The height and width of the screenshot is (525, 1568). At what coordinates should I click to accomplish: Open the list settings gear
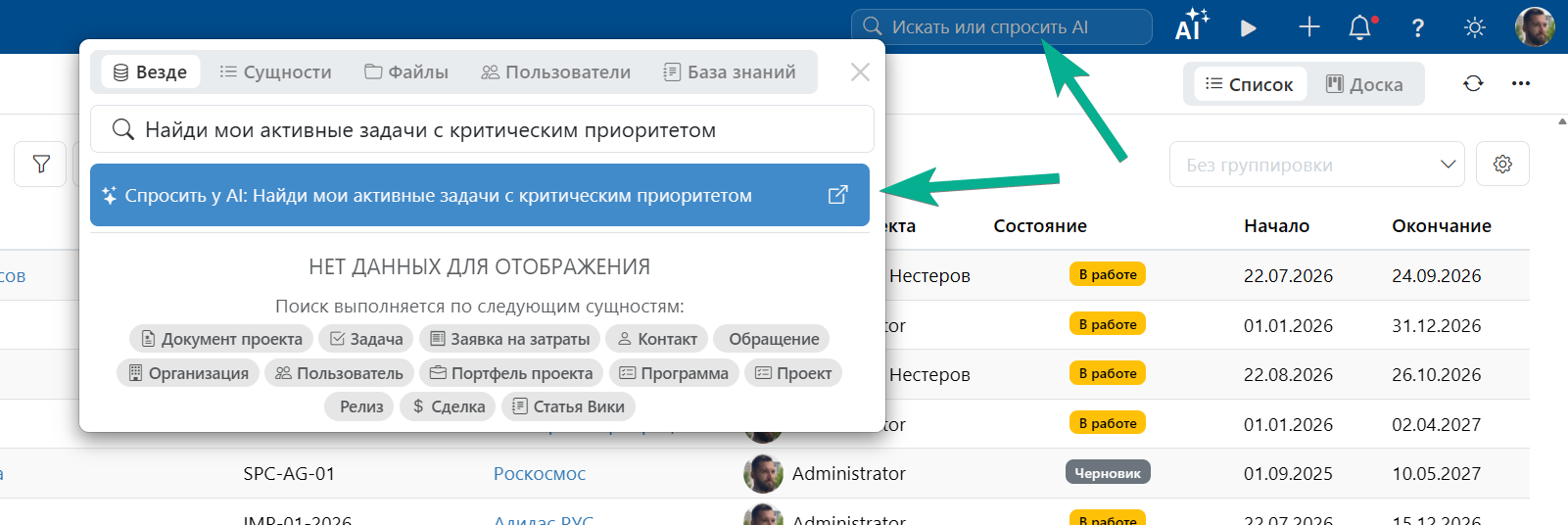point(1502,164)
